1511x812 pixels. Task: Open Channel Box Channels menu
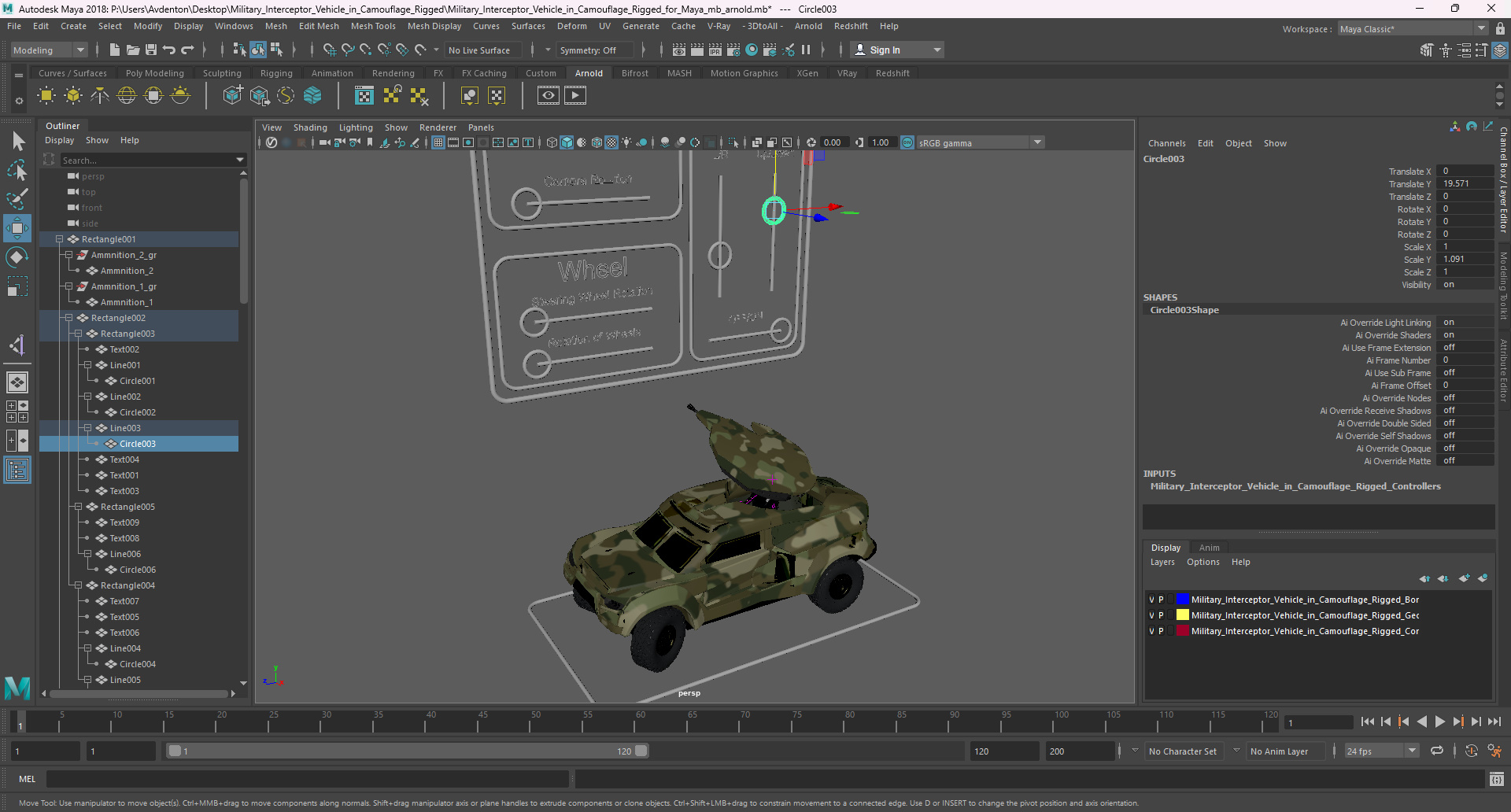1166,143
